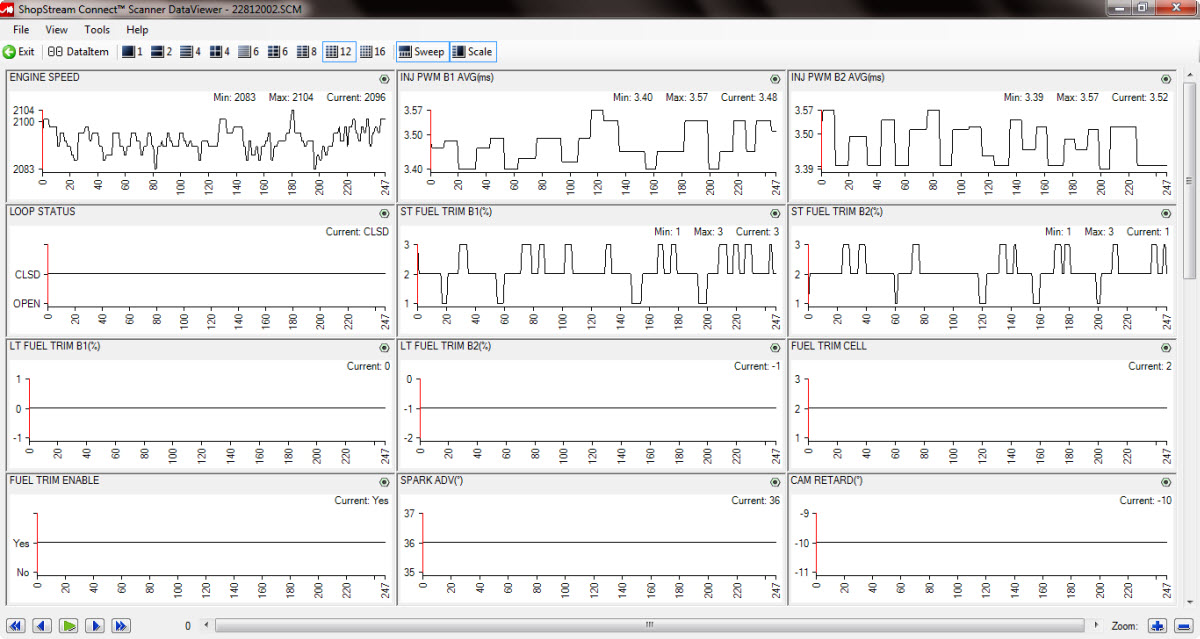
Task: Click the vertical scrollbar thumb
Action: (x=1191, y=181)
